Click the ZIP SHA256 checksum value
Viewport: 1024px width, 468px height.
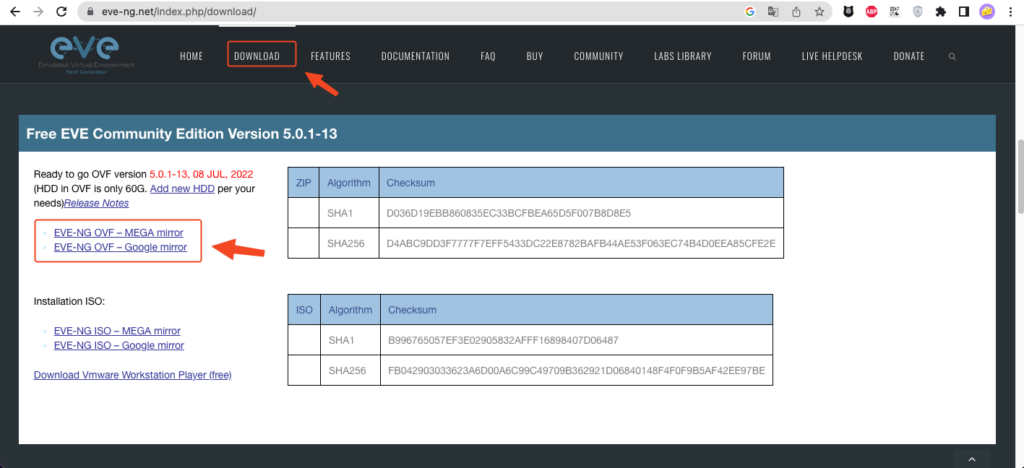[x=581, y=243]
